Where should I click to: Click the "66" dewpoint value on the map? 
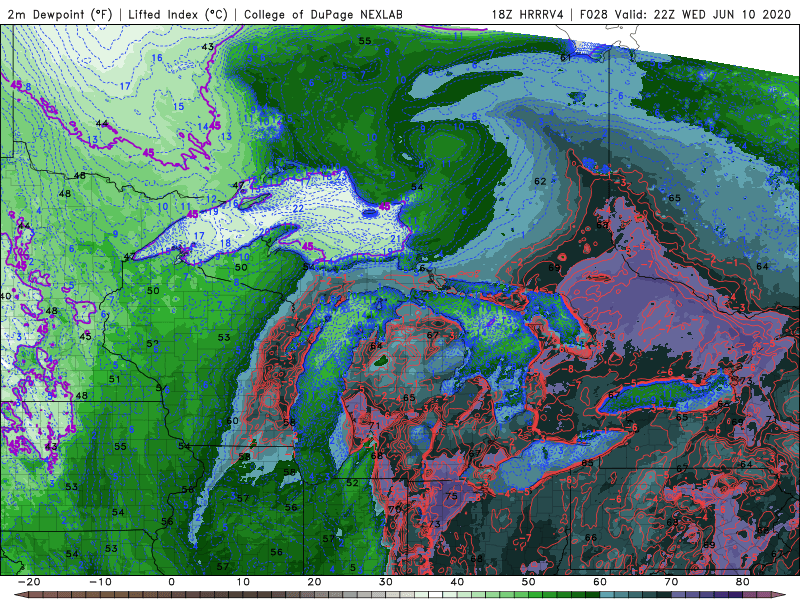(x=591, y=537)
